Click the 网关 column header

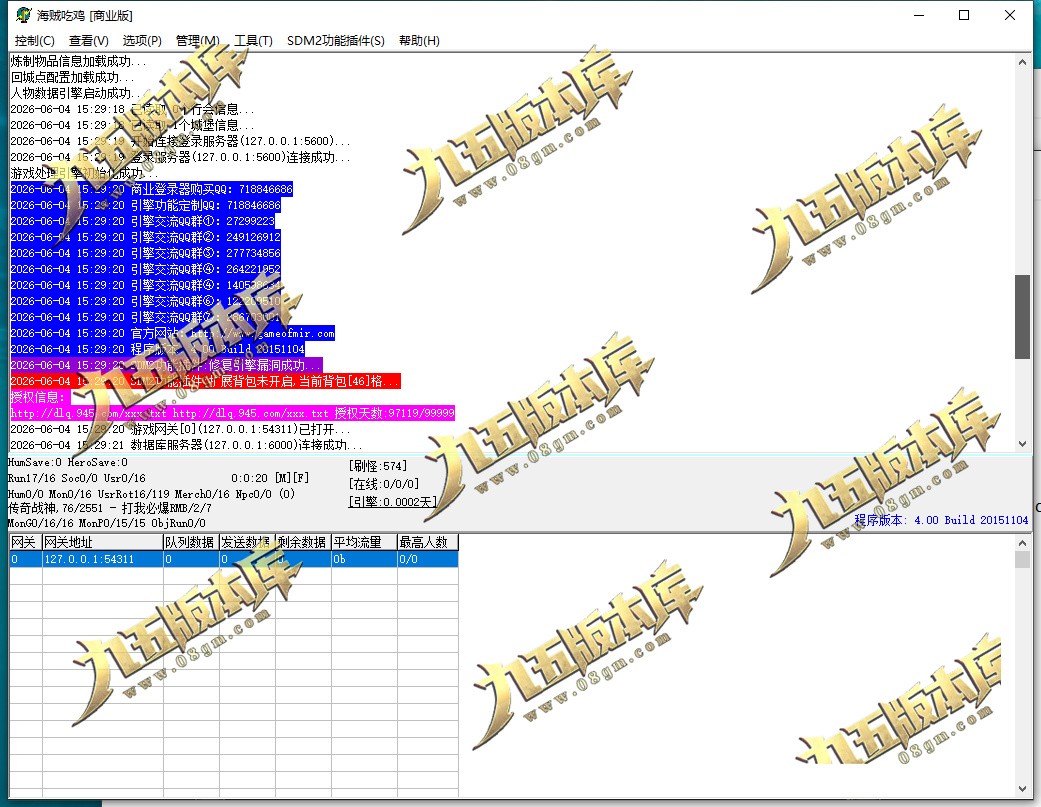pyautogui.click(x=26, y=542)
